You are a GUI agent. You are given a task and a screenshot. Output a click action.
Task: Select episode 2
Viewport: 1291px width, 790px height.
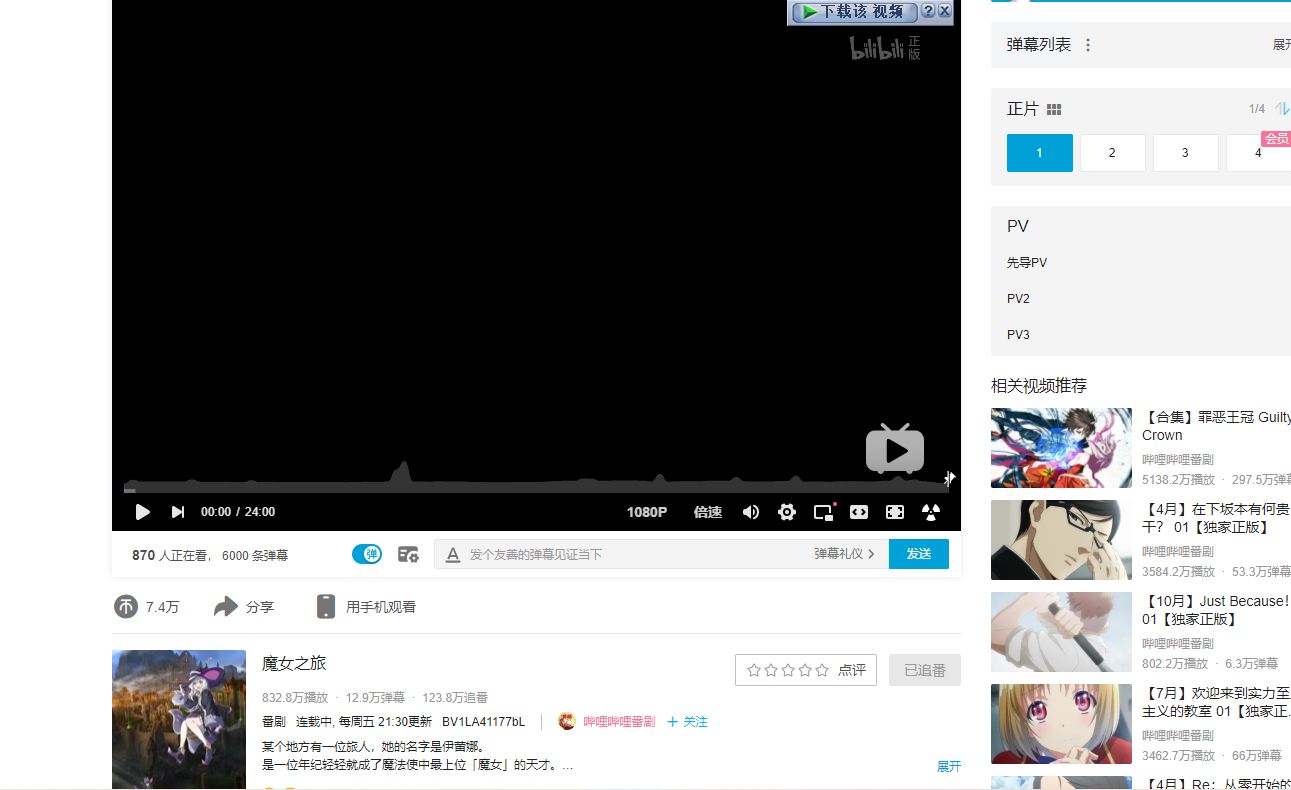[x=1112, y=153]
